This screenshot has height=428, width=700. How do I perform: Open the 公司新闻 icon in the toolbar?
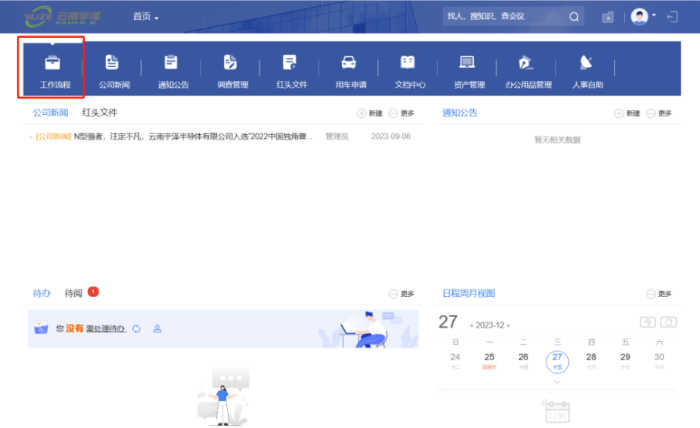click(x=112, y=68)
